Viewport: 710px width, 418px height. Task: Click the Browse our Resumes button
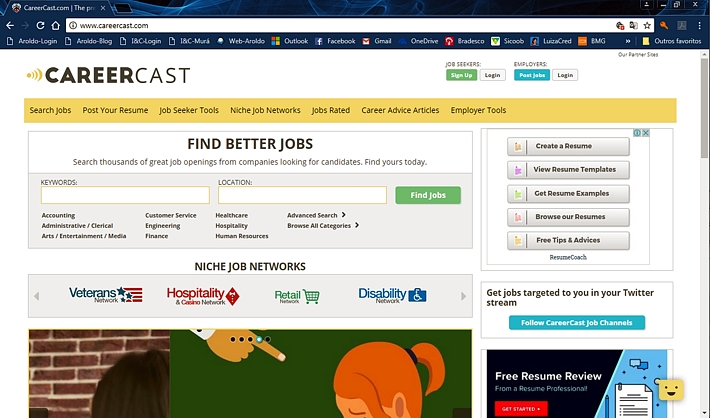(568, 217)
